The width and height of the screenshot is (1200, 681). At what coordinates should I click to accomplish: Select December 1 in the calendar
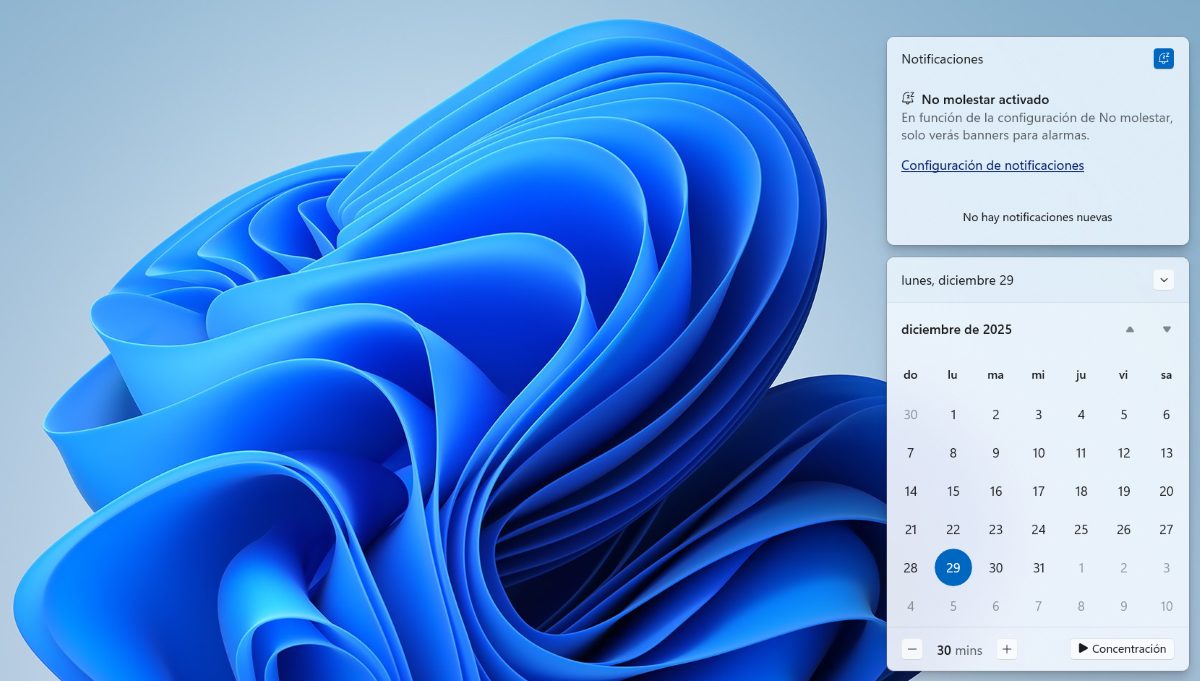tap(953, 415)
